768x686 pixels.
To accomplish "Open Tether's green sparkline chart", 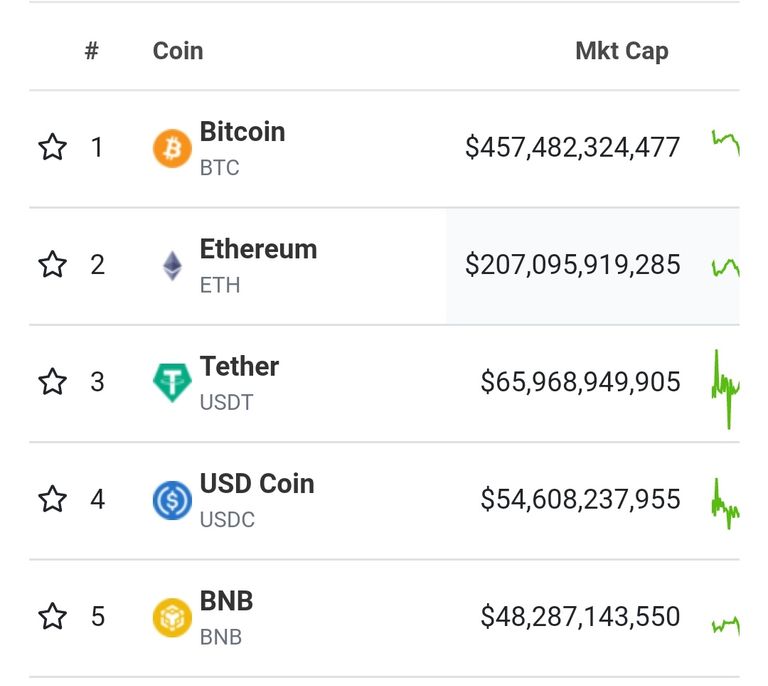I will click(725, 389).
